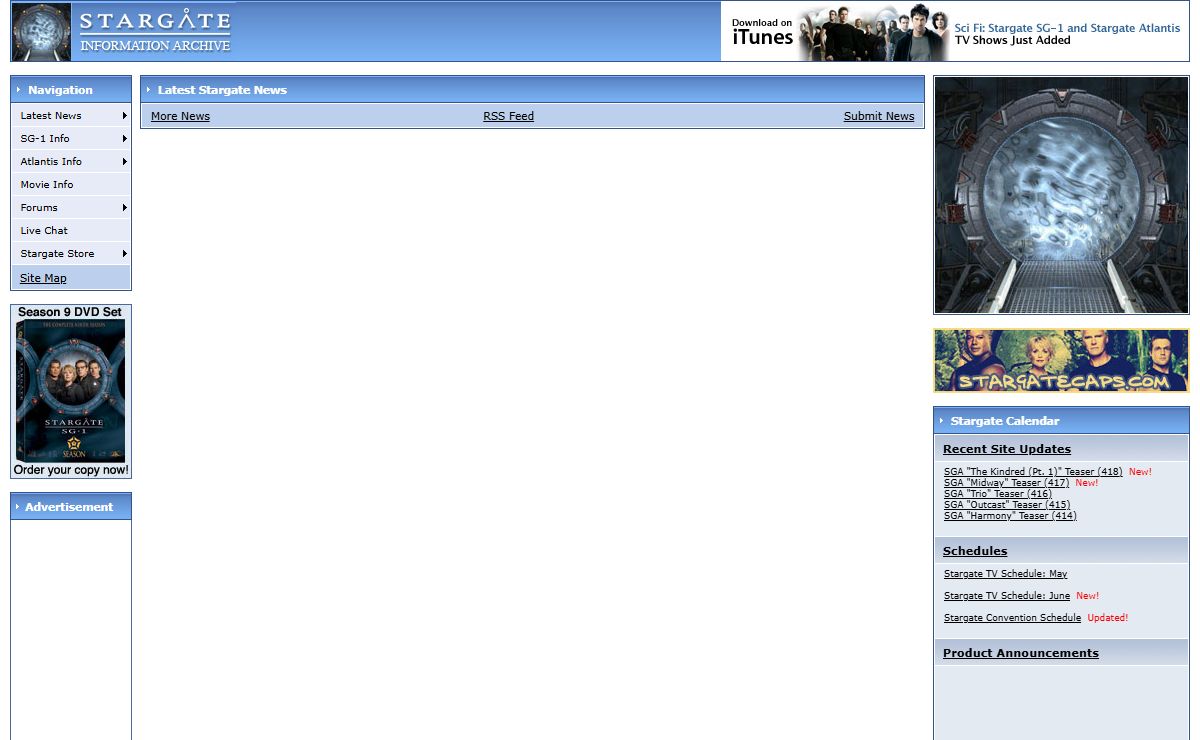Open SGA Outcast Teaser (415) link
This screenshot has width=1200, height=740.
click(x=1007, y=505)
